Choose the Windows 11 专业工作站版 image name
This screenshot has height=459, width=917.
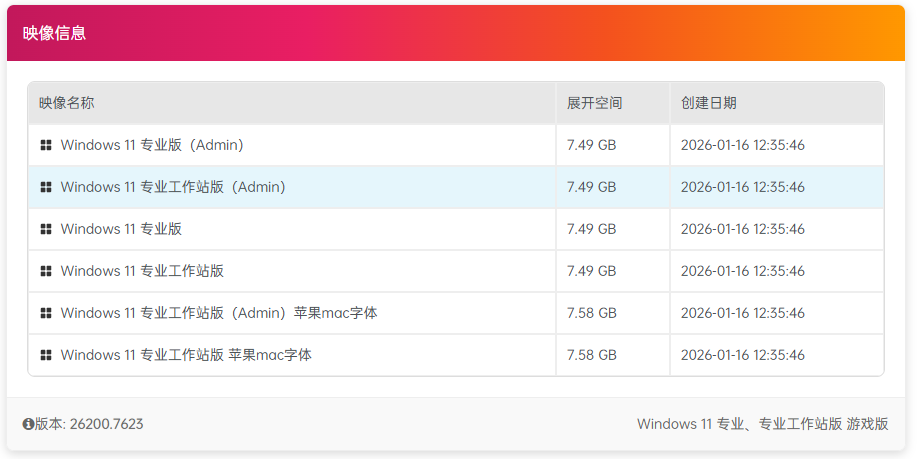[142, 271]
